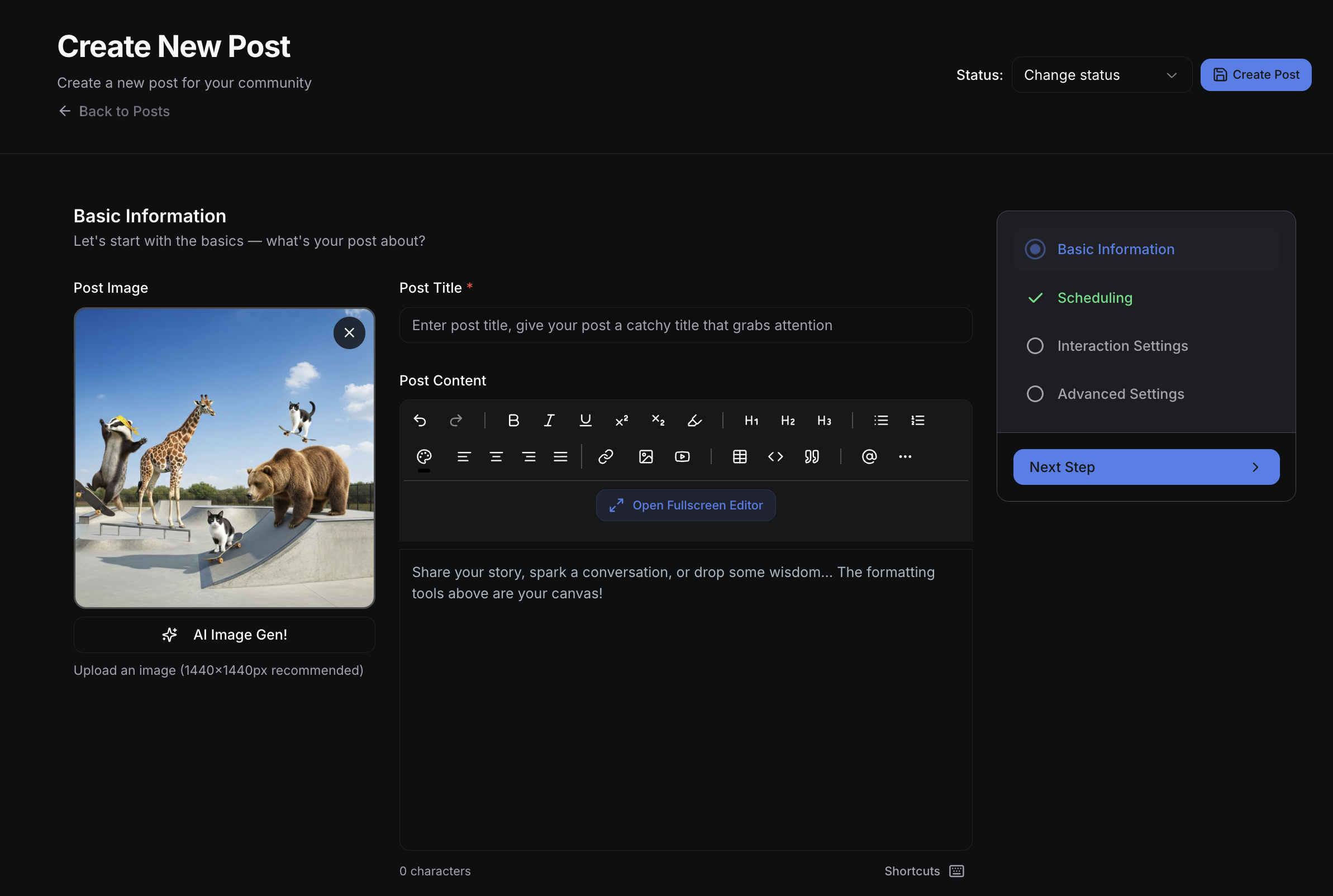
Task: Select the Advanced Settings step
Action: pyautogui.click(x=1120, y=394)
